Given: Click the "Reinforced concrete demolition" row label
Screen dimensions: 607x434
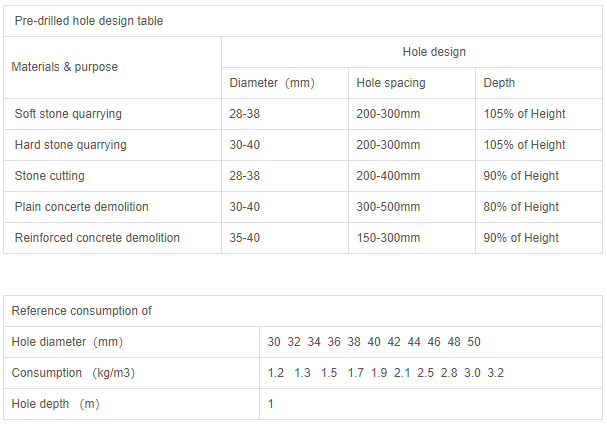Looking at the screenshot, I should pyautogui.click(x=97, y=238).
